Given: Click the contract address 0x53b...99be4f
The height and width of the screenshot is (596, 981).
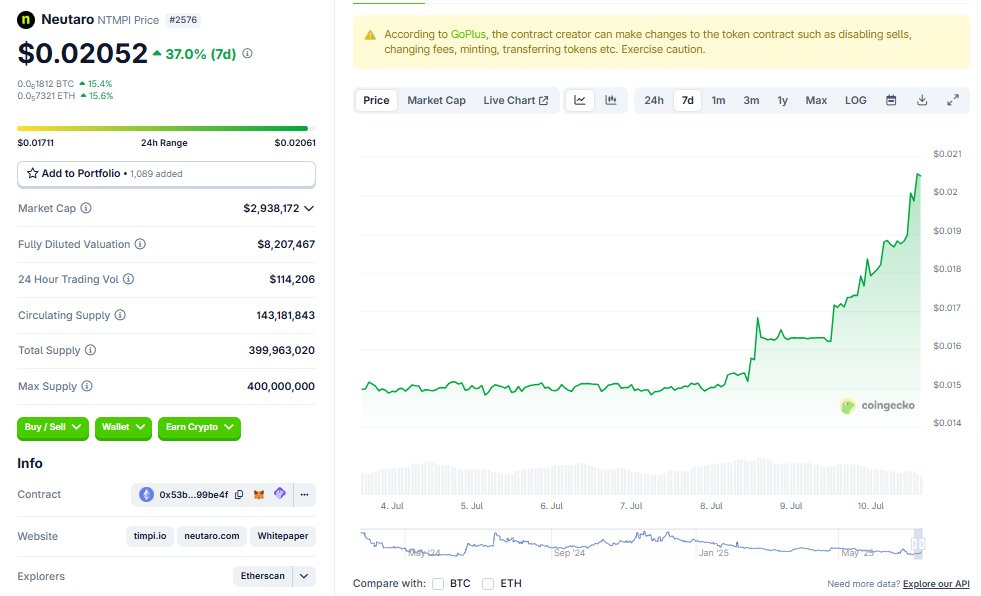Looking at the screenshot, I should click(193, 495).
